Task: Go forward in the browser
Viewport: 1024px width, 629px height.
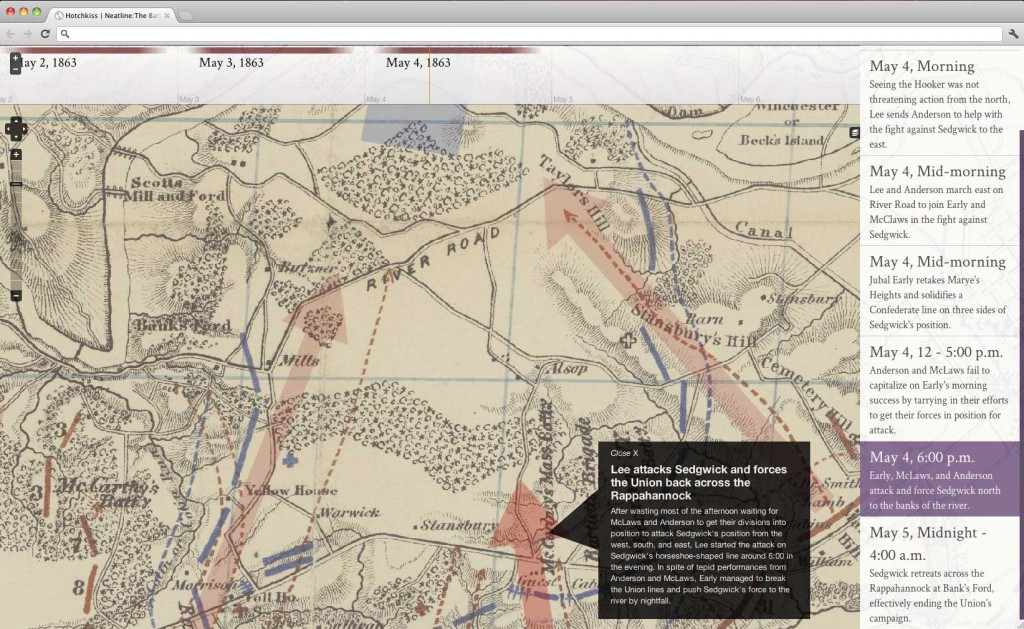Action: click(27, 33)
